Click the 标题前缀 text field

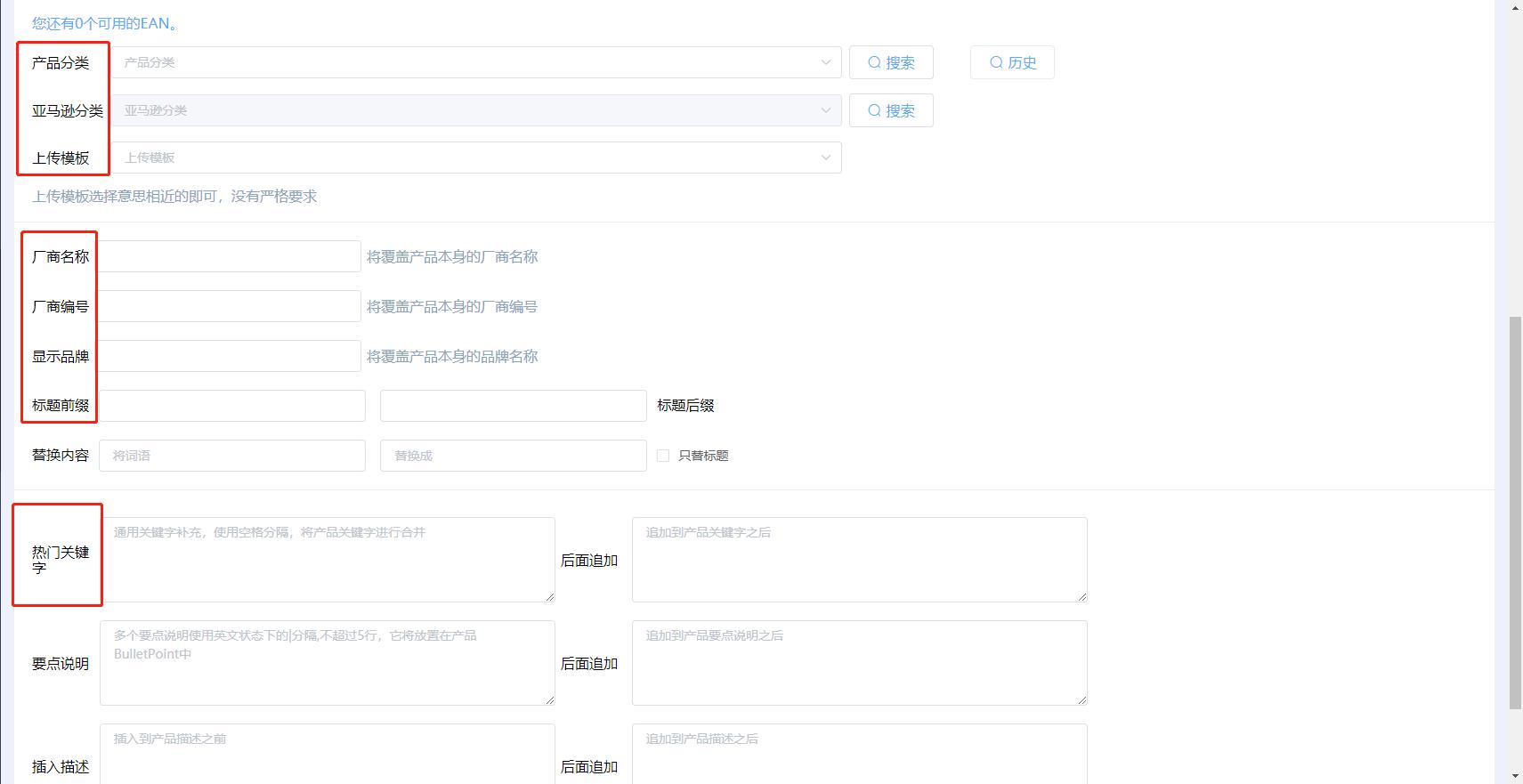pyautogui.click(x=232, y=406)
